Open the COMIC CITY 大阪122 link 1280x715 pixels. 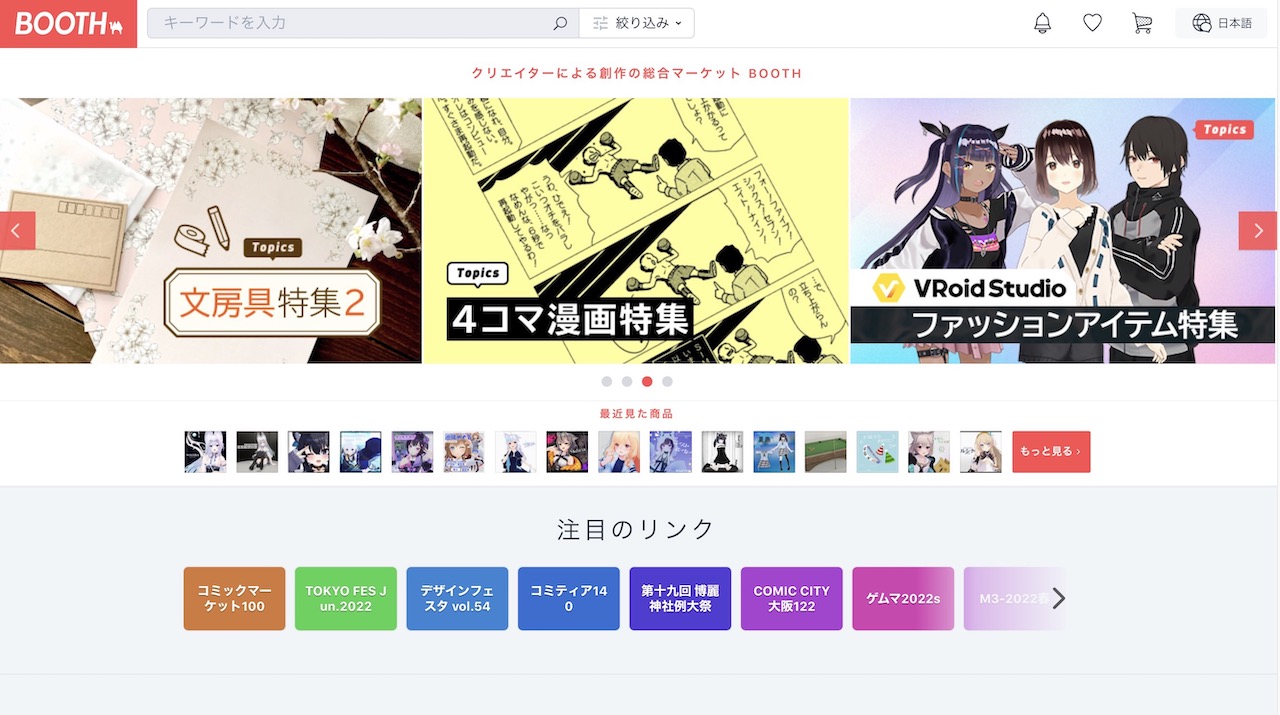791,599
